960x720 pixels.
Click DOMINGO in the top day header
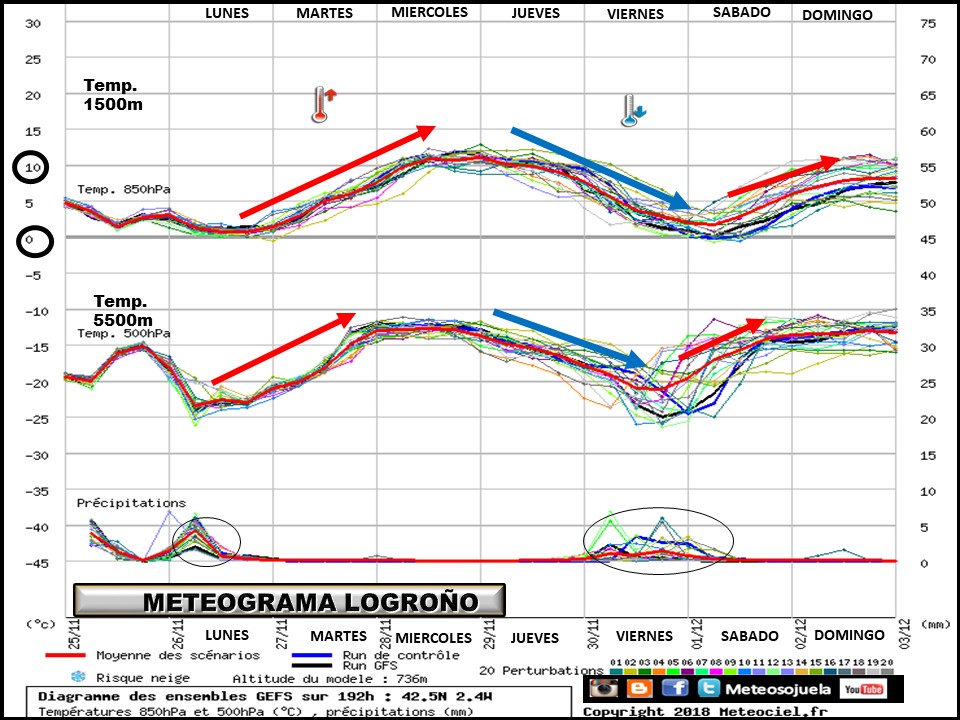(x=837, y=15)
